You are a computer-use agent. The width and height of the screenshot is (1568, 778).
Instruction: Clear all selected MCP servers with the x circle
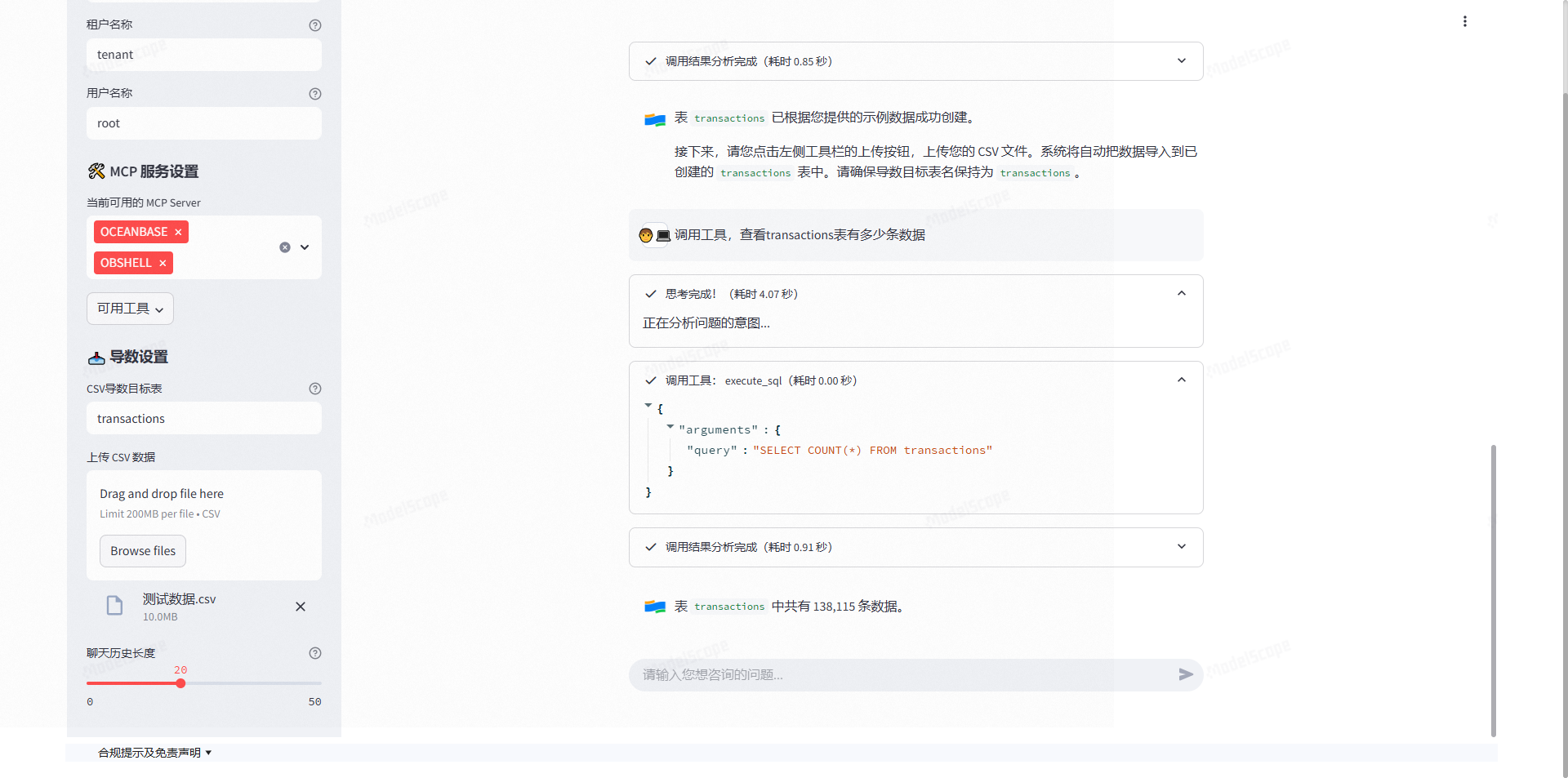pos(284,247)
